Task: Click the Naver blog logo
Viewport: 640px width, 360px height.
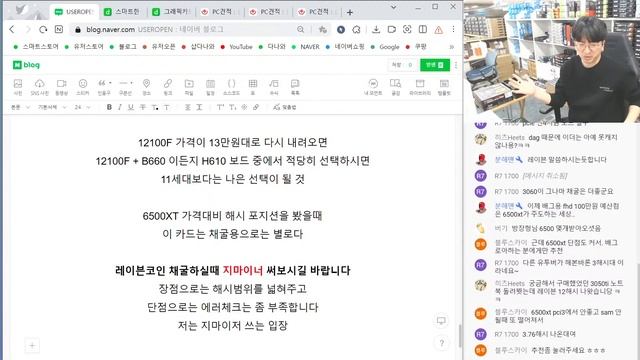Action: click(x=26, y=65)
